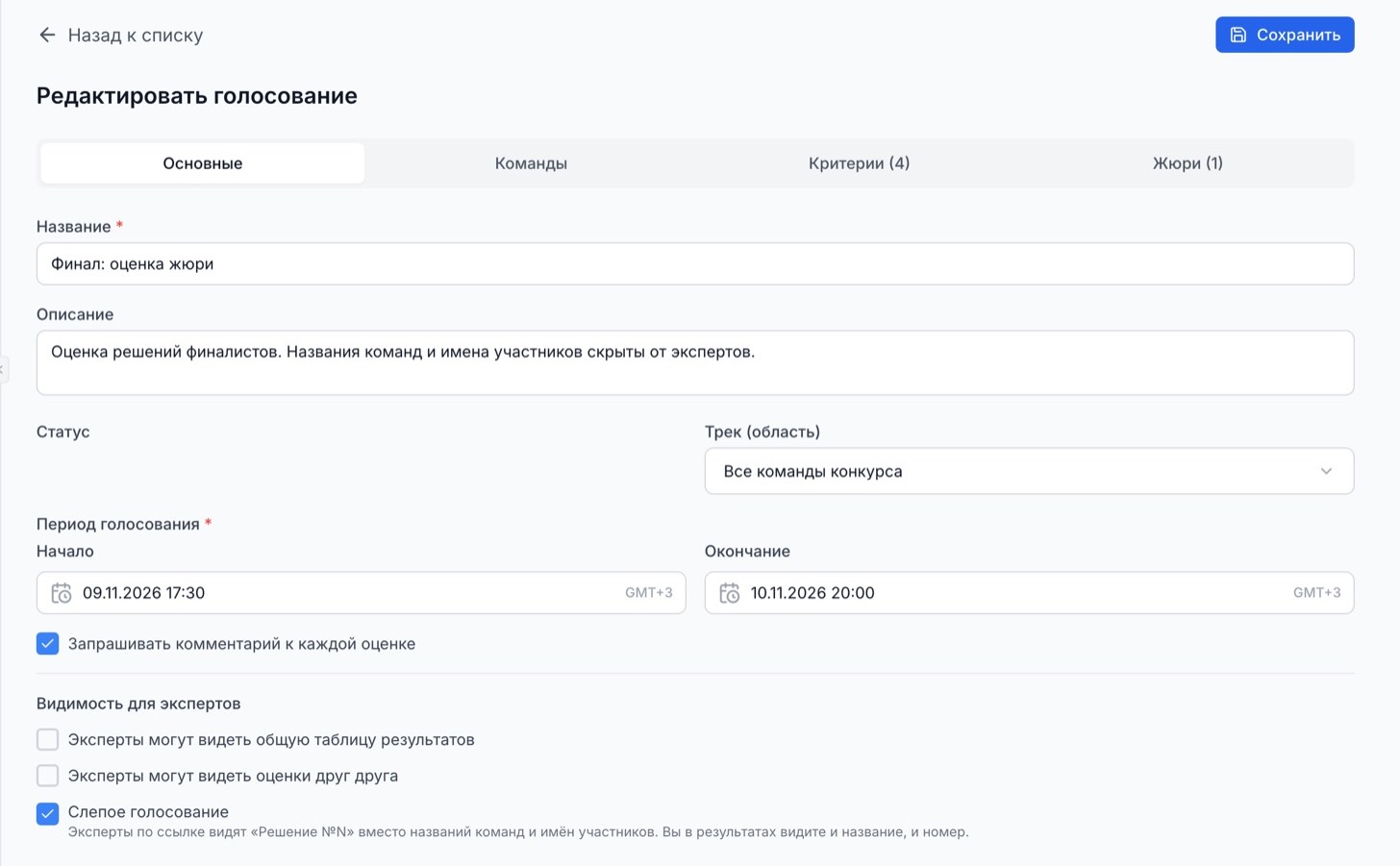Click the start date 09.11.2026 17:30 field
Viewport: 1400px width, 866px height.
pos(361,593)
